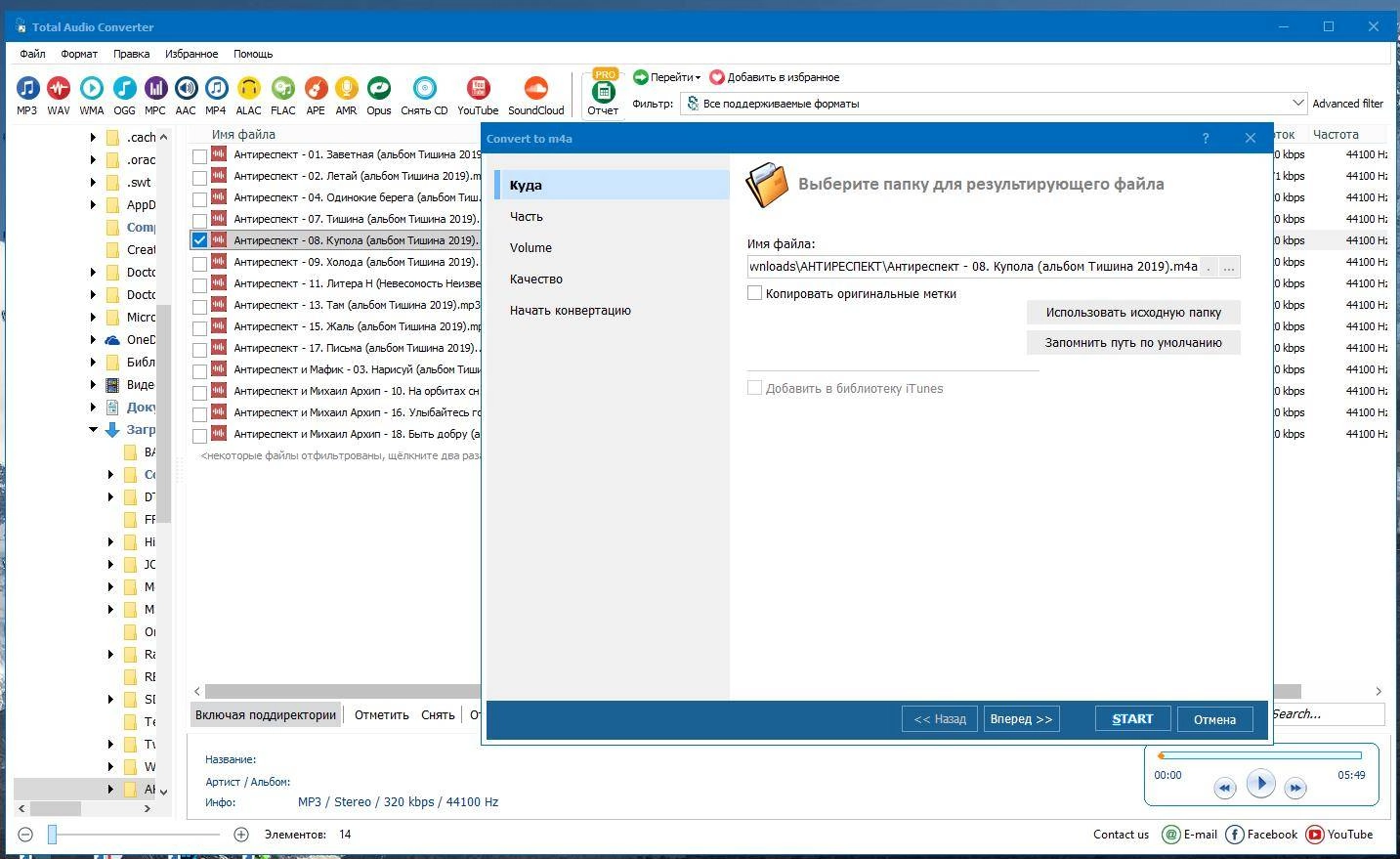
Task: Open the Фильтр formats dropdown
Action: (1297, 104)
